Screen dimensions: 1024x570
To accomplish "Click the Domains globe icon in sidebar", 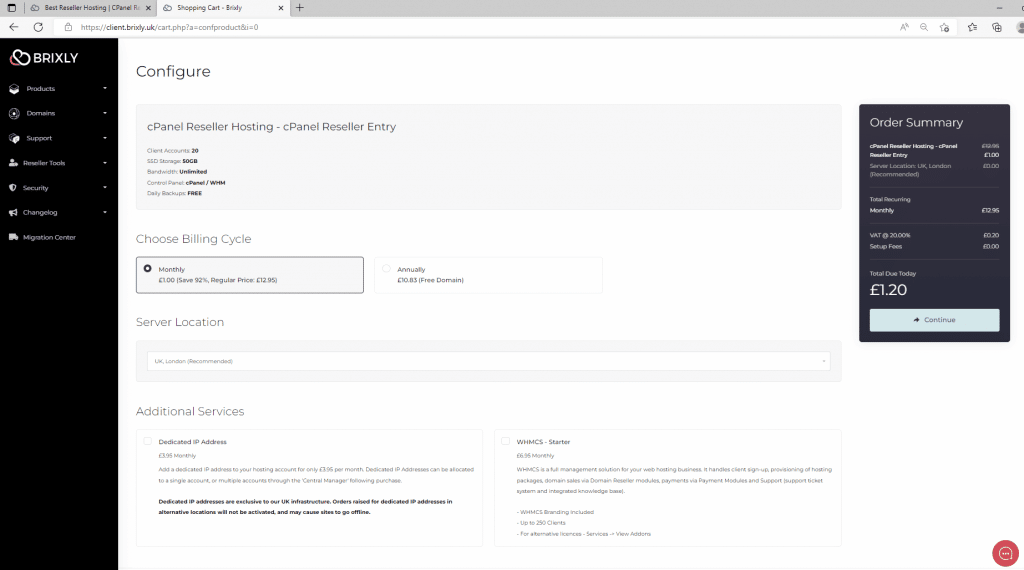I will (x=14, y=114).
